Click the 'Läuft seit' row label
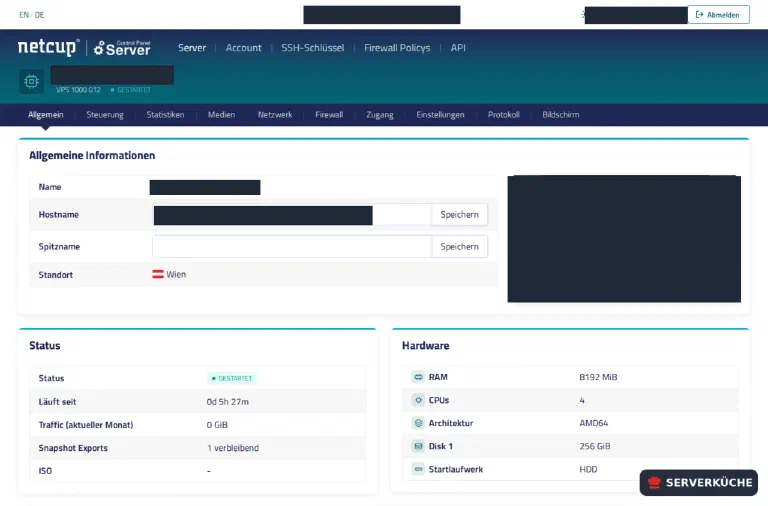Viewport: 768px width, 506px height. (x=57, y=402)
